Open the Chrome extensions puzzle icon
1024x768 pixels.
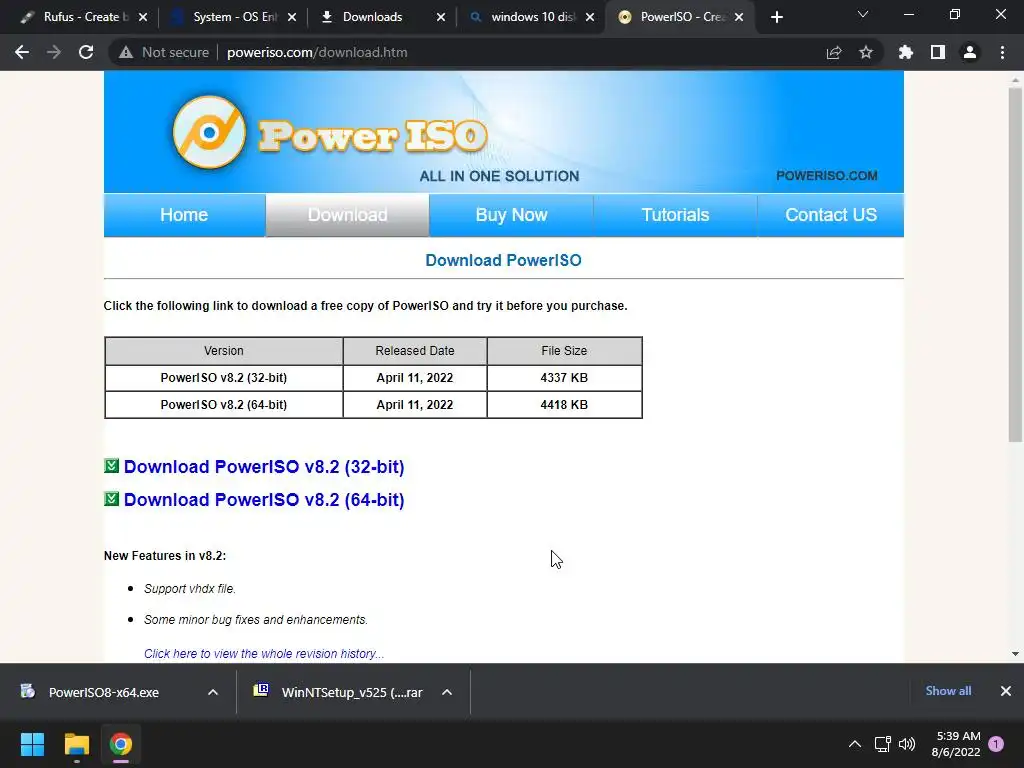click(x=906, y=52)
